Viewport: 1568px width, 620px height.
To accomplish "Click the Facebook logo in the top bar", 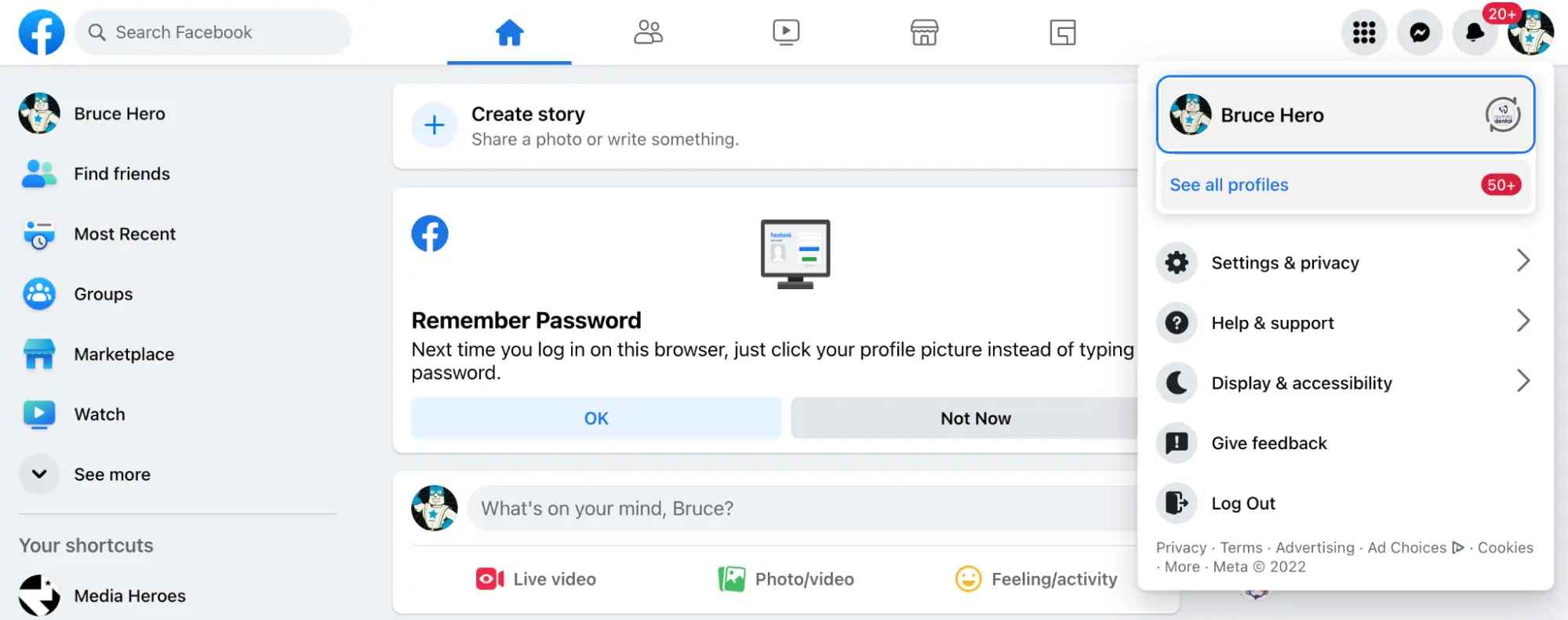I will click(x=42, y=32).
